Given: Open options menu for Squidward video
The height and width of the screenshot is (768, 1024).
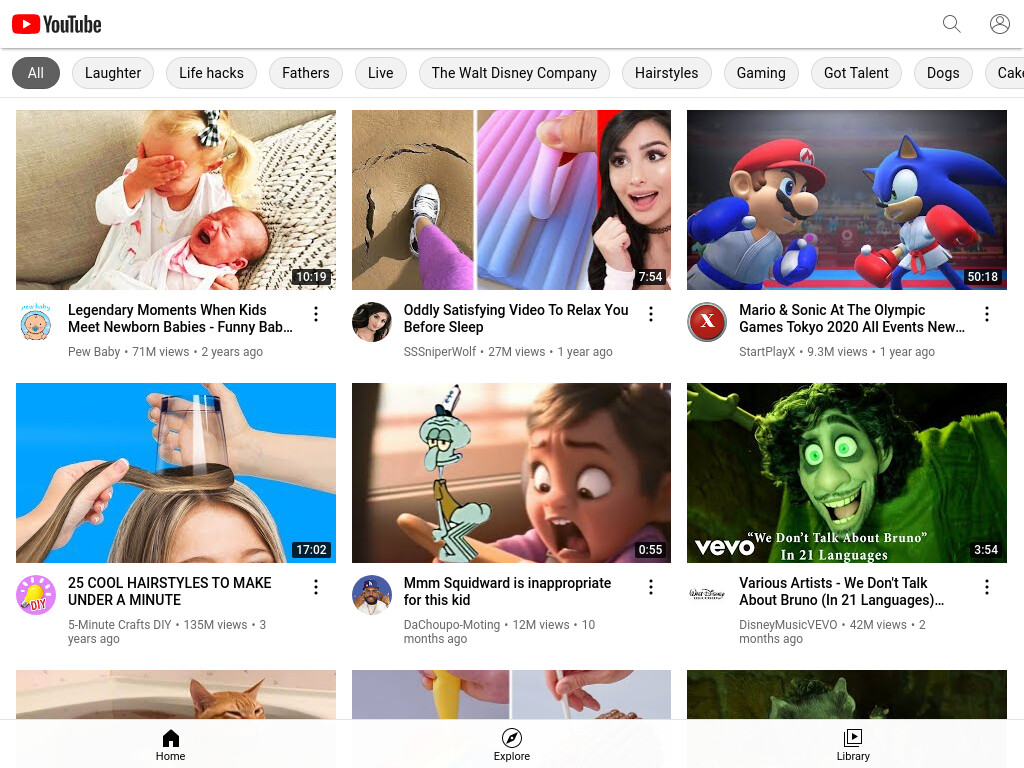Looking at the screenshot, I should click(651, 587).
